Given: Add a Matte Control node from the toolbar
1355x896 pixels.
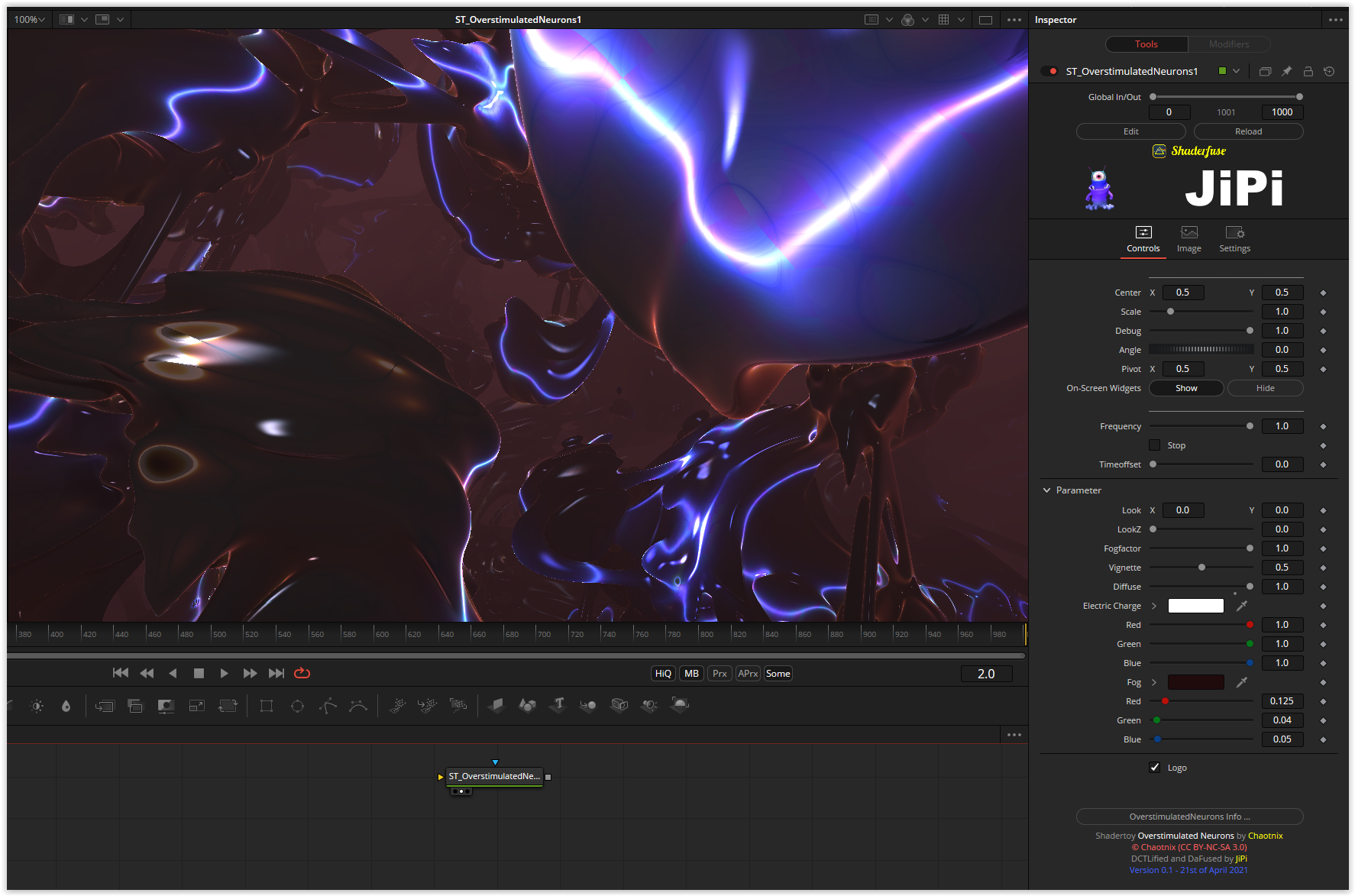Looking at the screenshot, I should [x=166, y=706].
